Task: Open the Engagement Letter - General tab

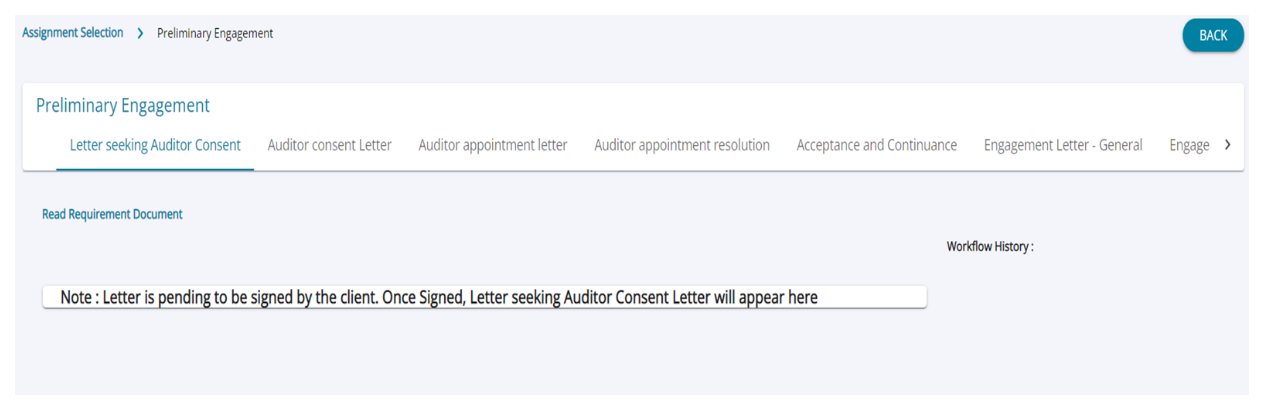Action: pos(1063,145)
